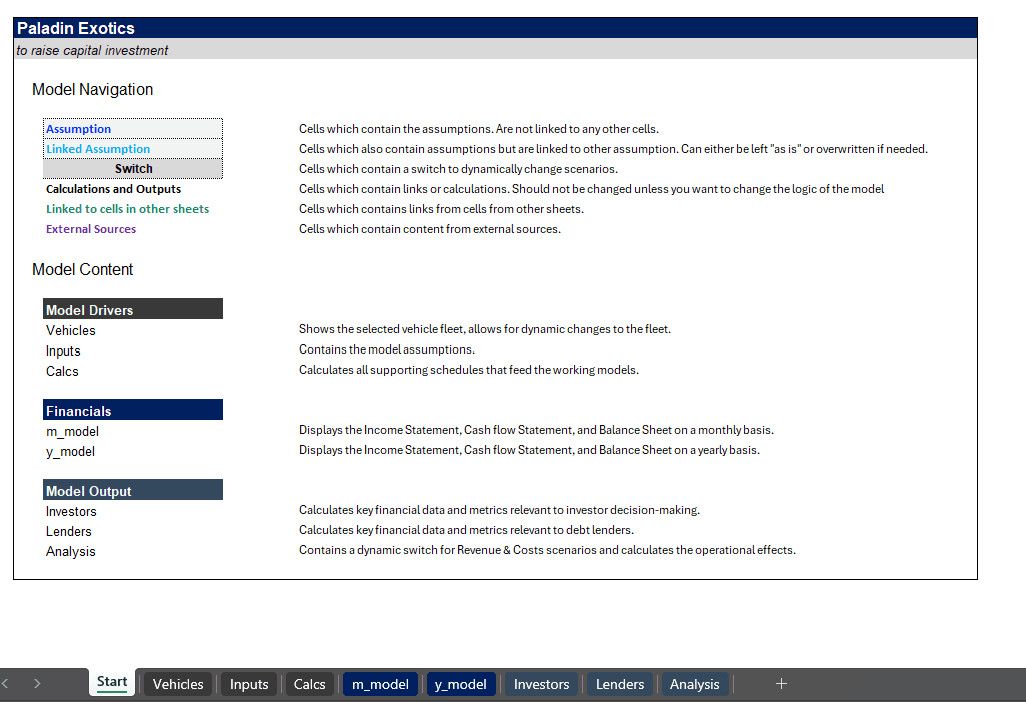The width and height of the screenshot is (1026, 702).
Task: Click Inputs under Model Drivers
Action: tap(63, 351)
